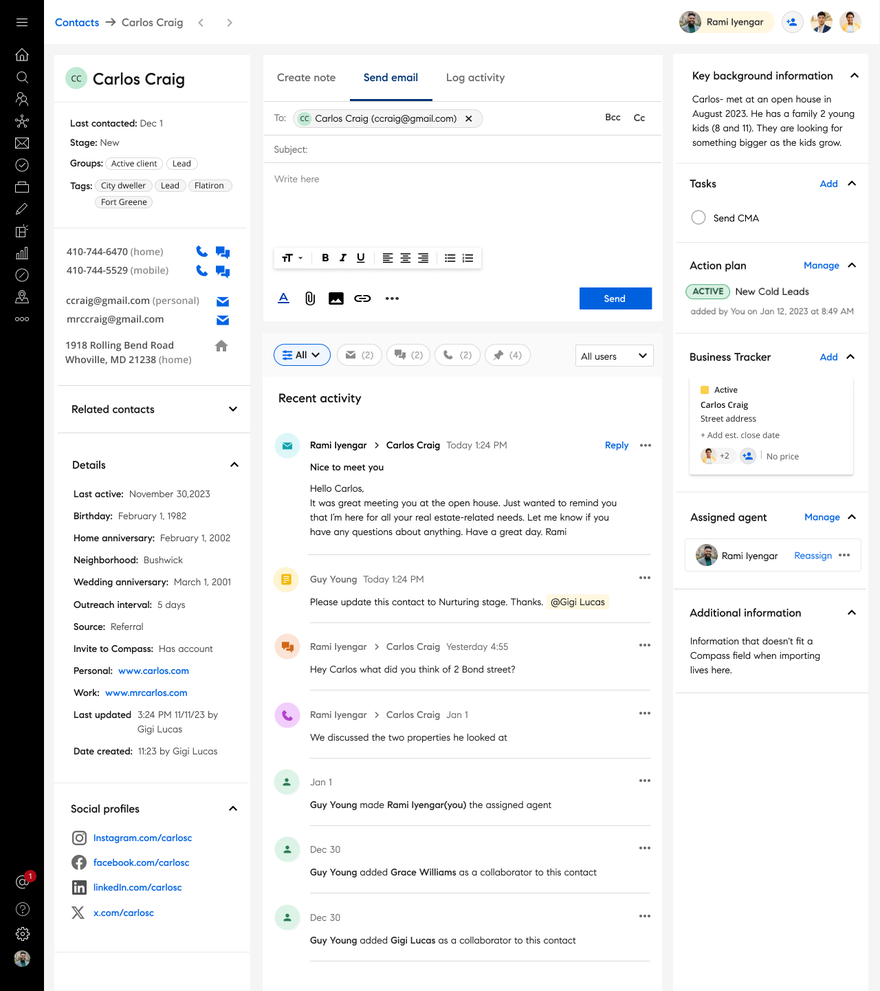Add est. close date in tracker

click(x=740, y=435)
